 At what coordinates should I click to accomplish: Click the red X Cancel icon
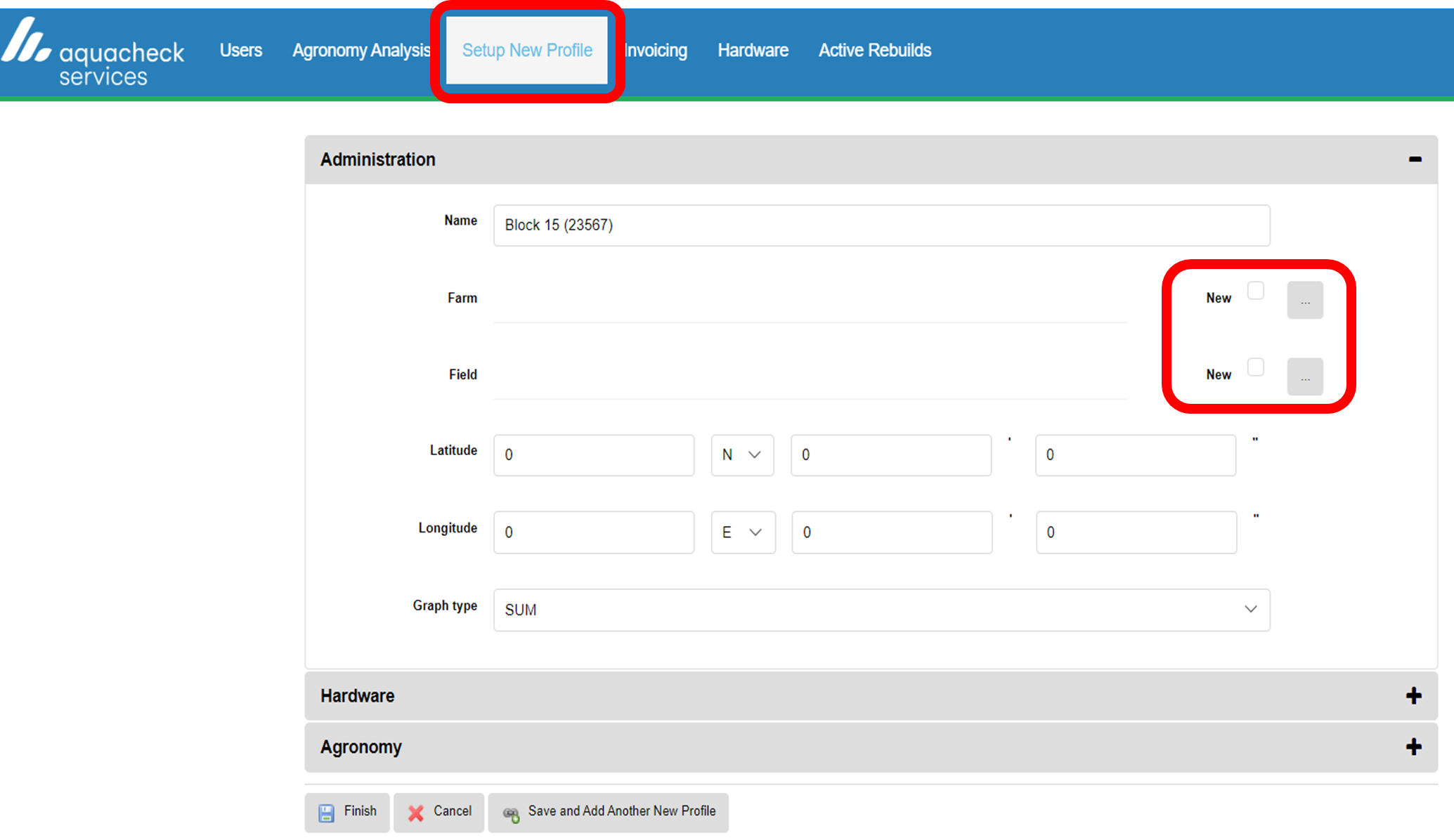[x=416, y=813]
